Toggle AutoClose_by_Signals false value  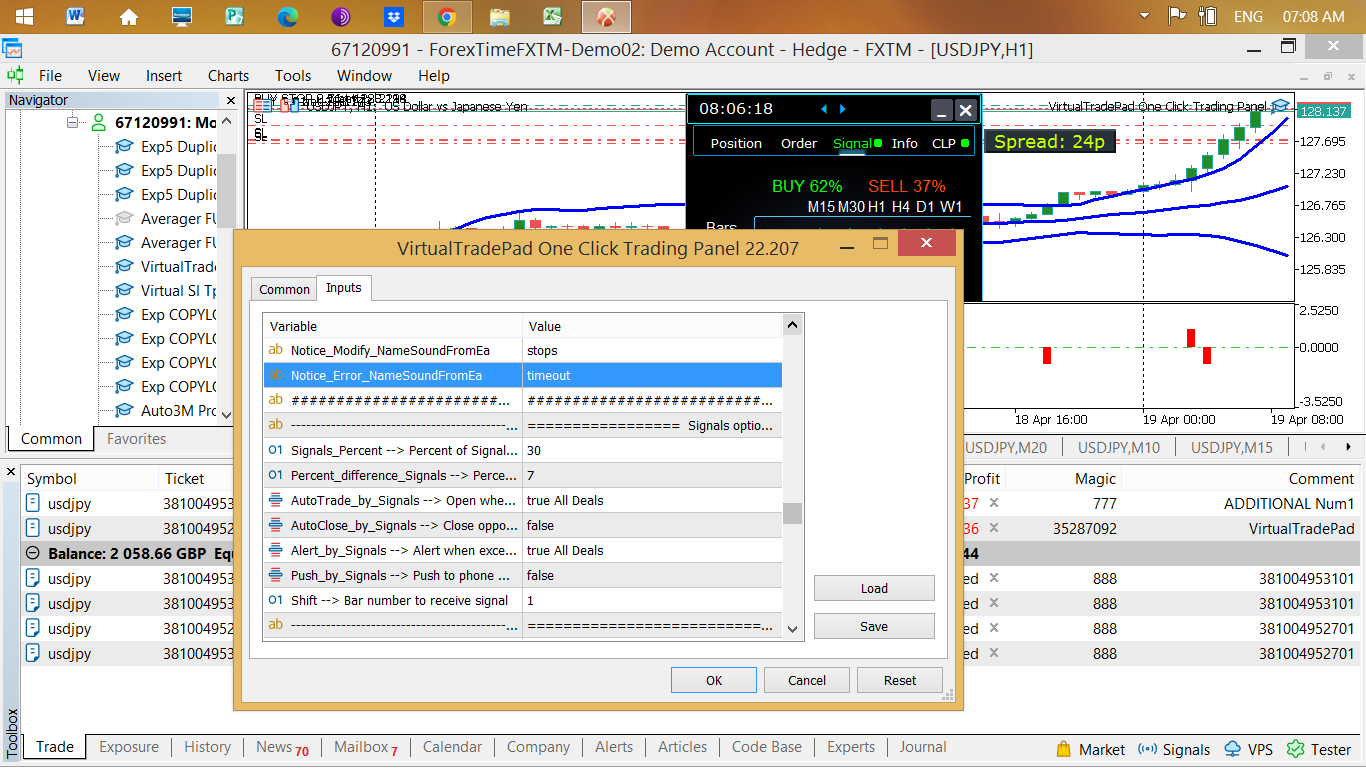(x=652, y=526)
